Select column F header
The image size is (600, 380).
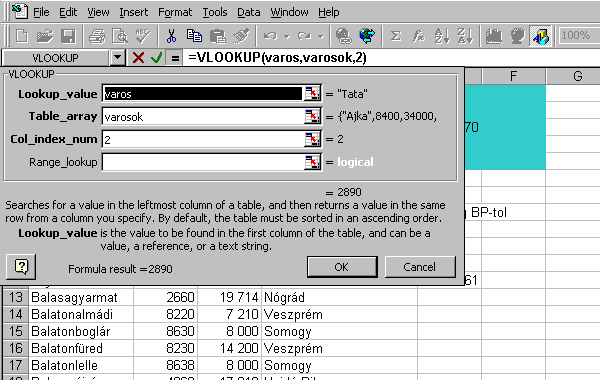tap(513, 76)
